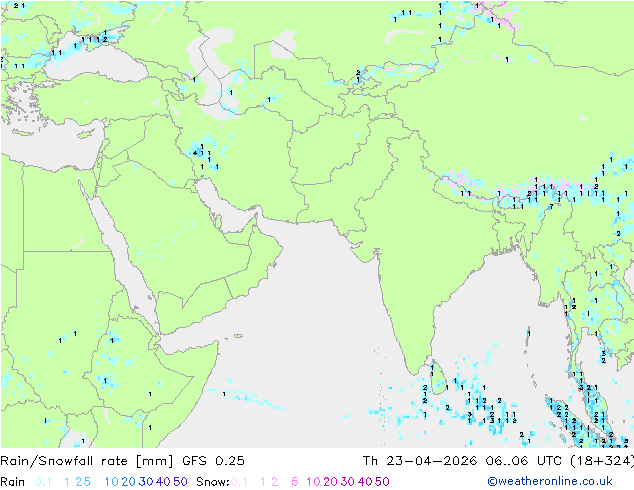
Task: Select the snow legend 0.1 value
Action: click(239, 482)
